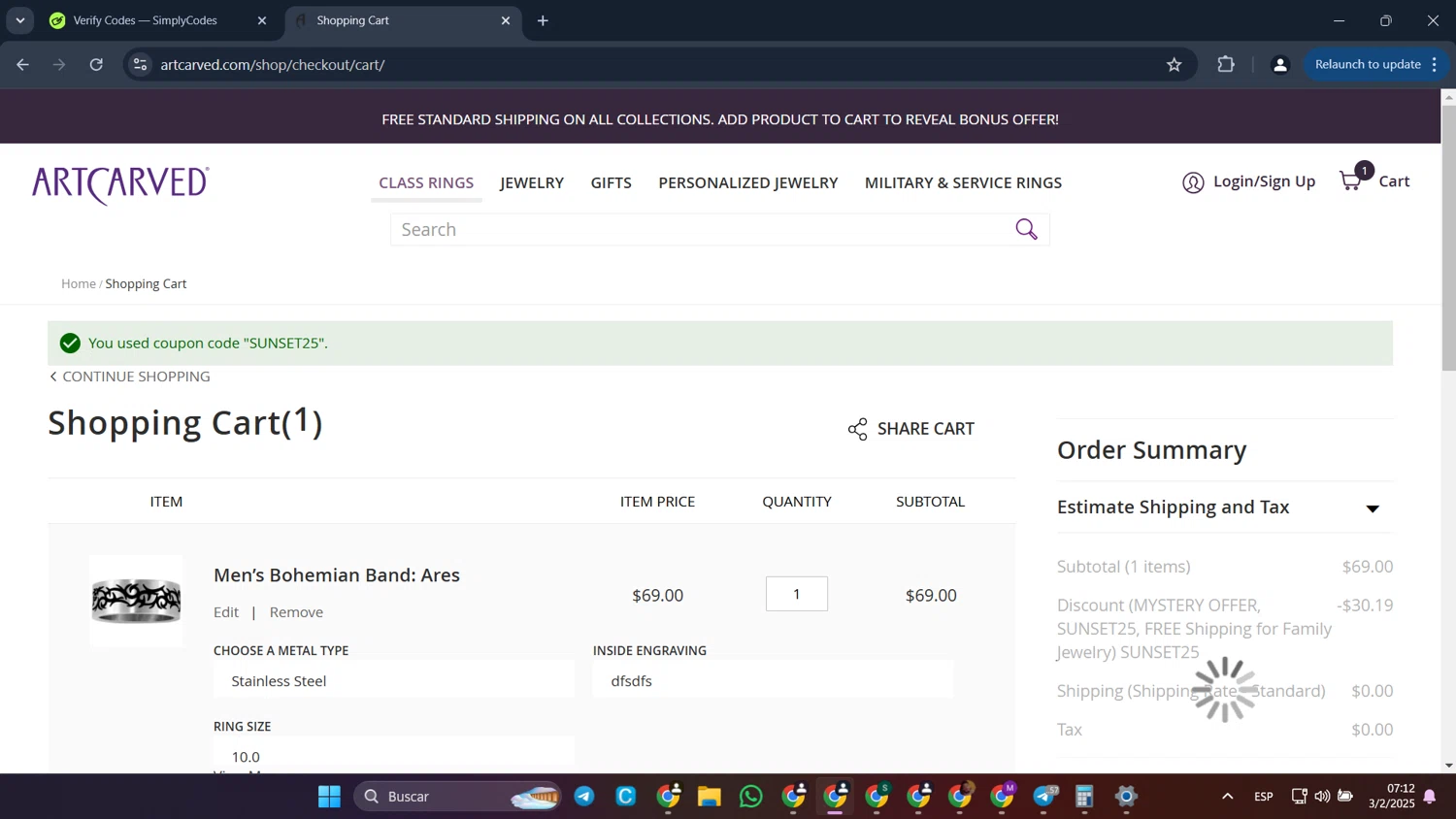View site information icon in address bar

[x=140, y=64]
